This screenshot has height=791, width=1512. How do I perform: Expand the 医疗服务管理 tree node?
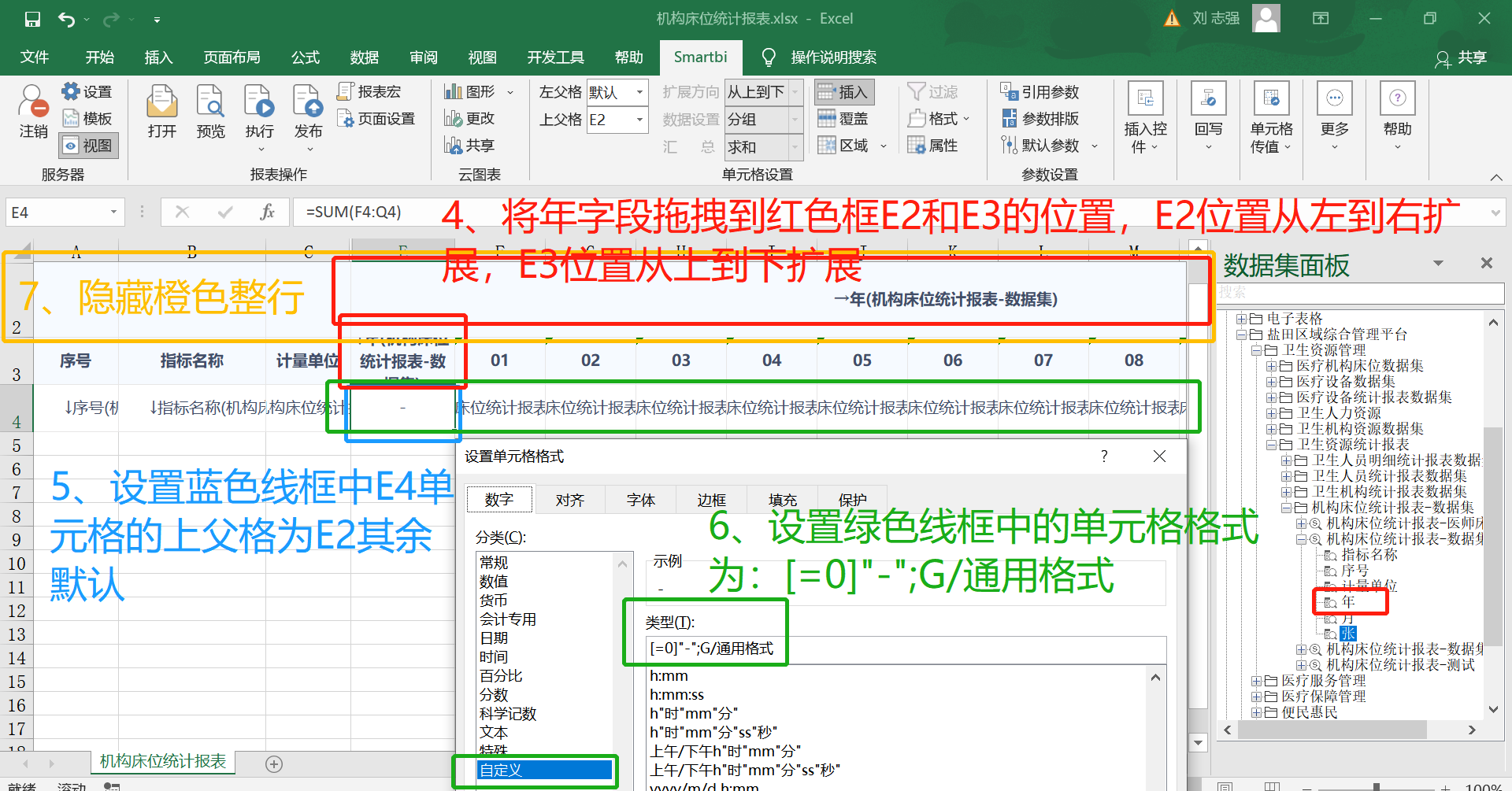coord(1256,681)
